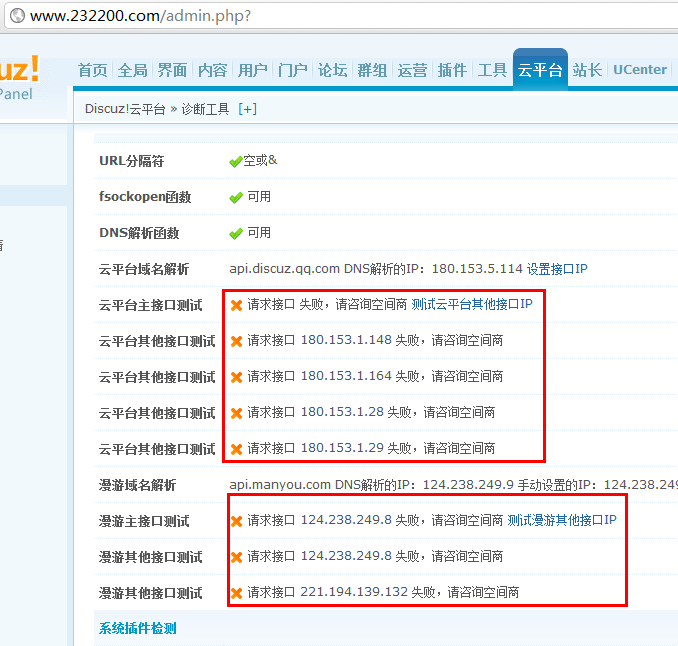Click the [+] add shortcut link
The image size is (678, 646).
tap(248, 109)
